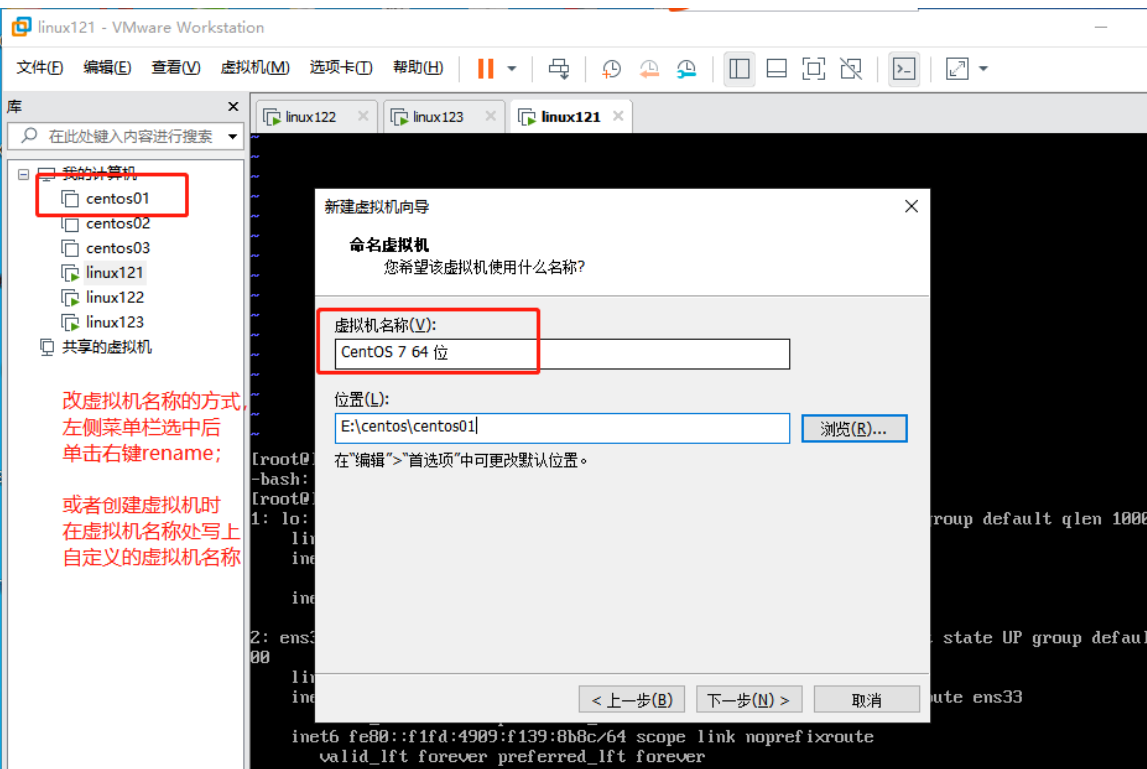This screenshot has height=769, width=1147.
Task: Close the linux123 tab
Action: [490, 116]
